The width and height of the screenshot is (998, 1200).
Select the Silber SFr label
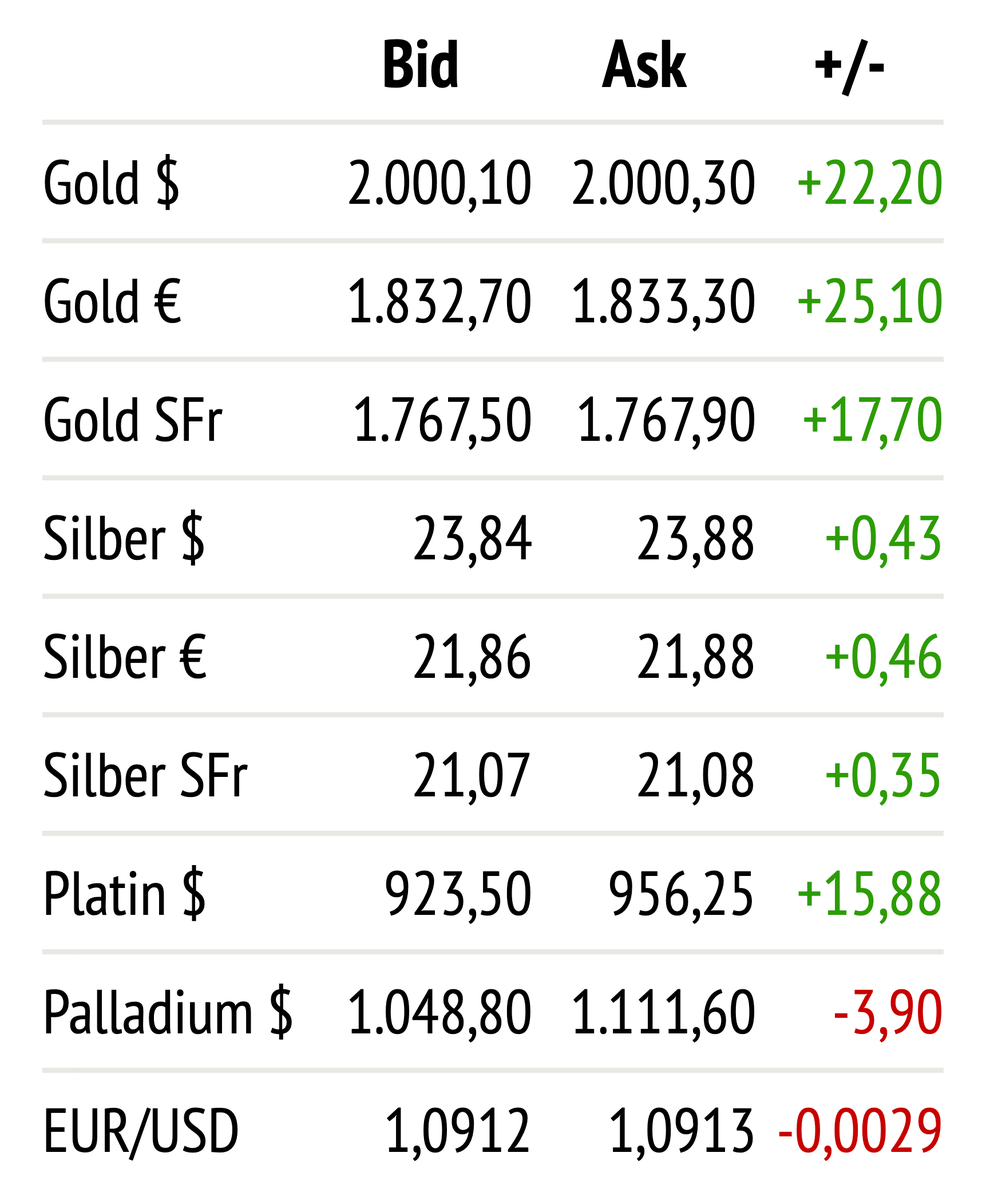pos(145,776)
